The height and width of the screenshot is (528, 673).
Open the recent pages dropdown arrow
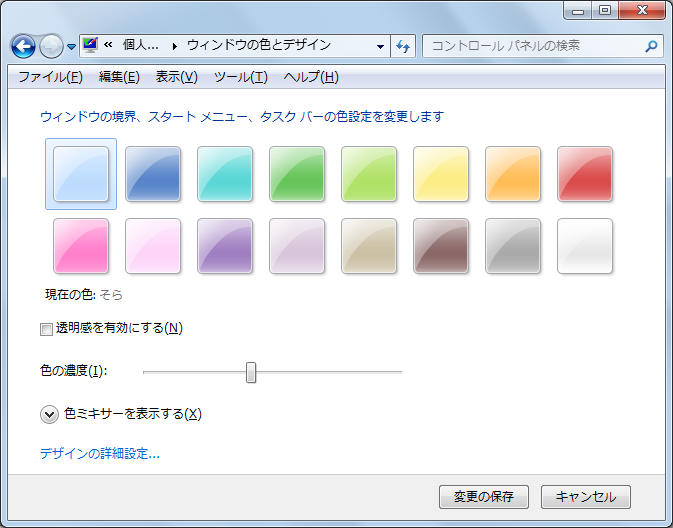point(72,46)
